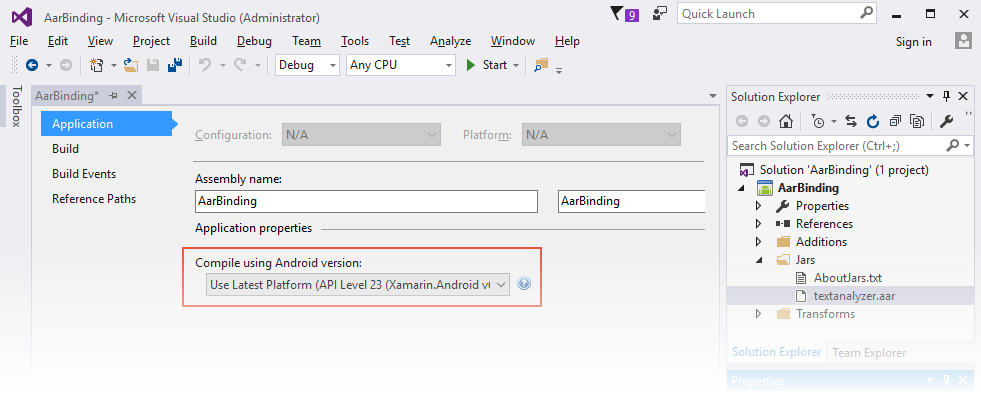Click the Save All toolbar icon
This screenshot has width=981, height=396.
point(175,65)
